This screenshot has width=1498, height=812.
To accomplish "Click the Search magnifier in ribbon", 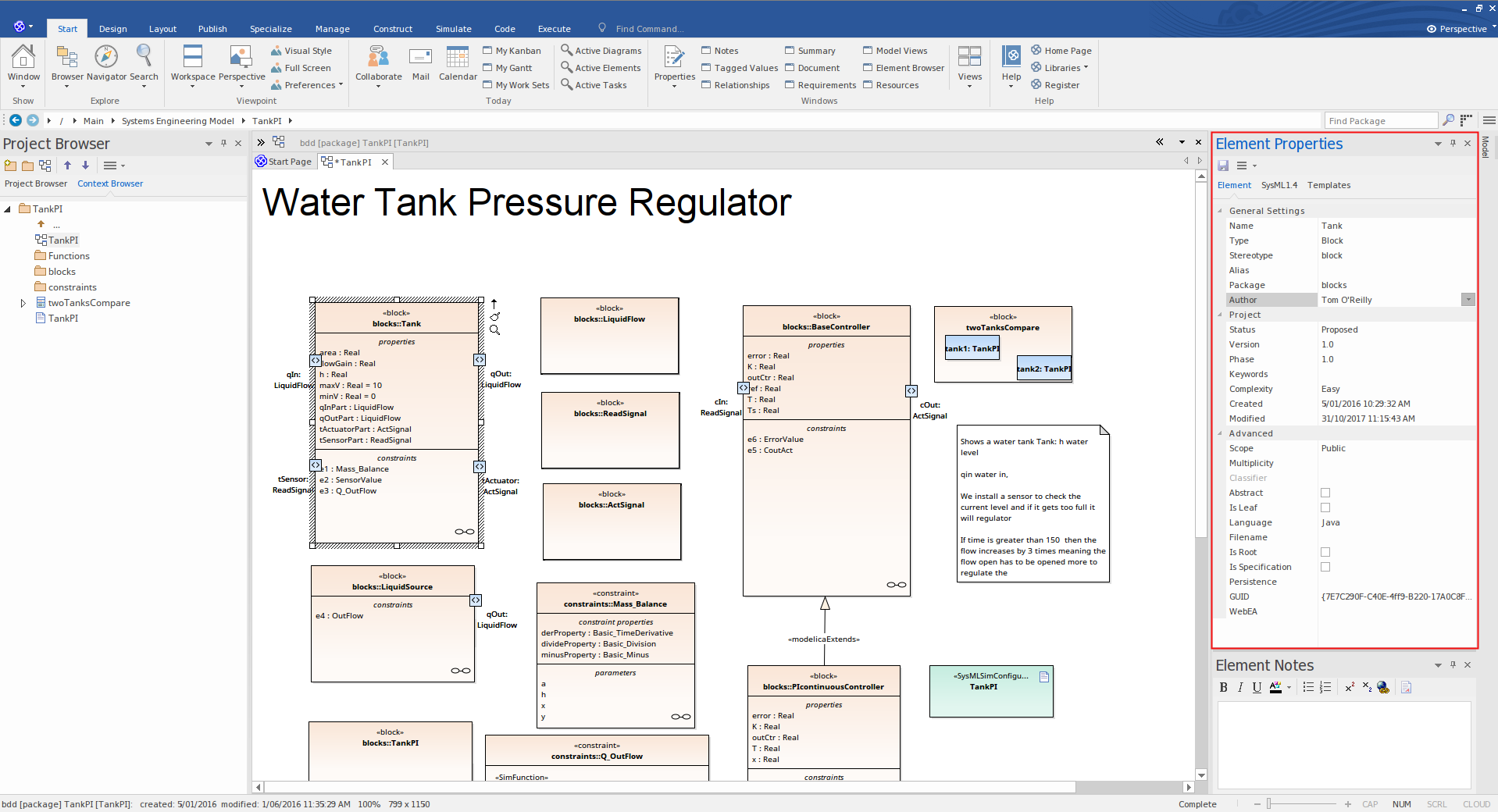I will pyautogui.click(x=144, y=57).
